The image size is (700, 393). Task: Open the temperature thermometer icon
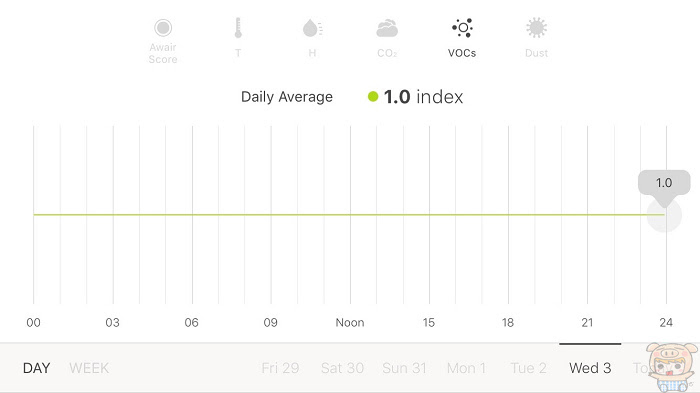tap(238, 28)
